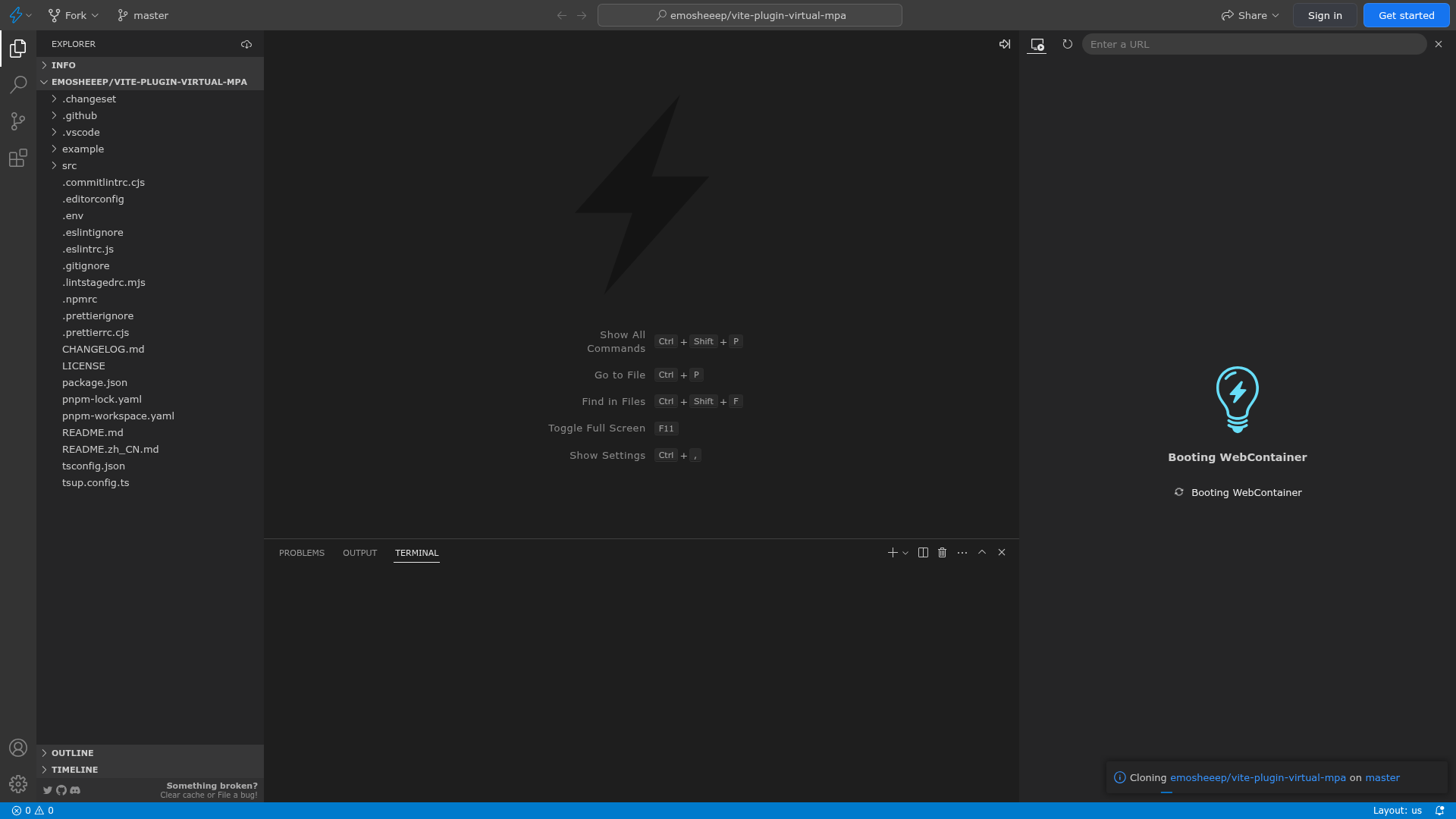Open .eslintrc.js file
The width and height of the screenshot is (1456, 819).
click(150, 249)
